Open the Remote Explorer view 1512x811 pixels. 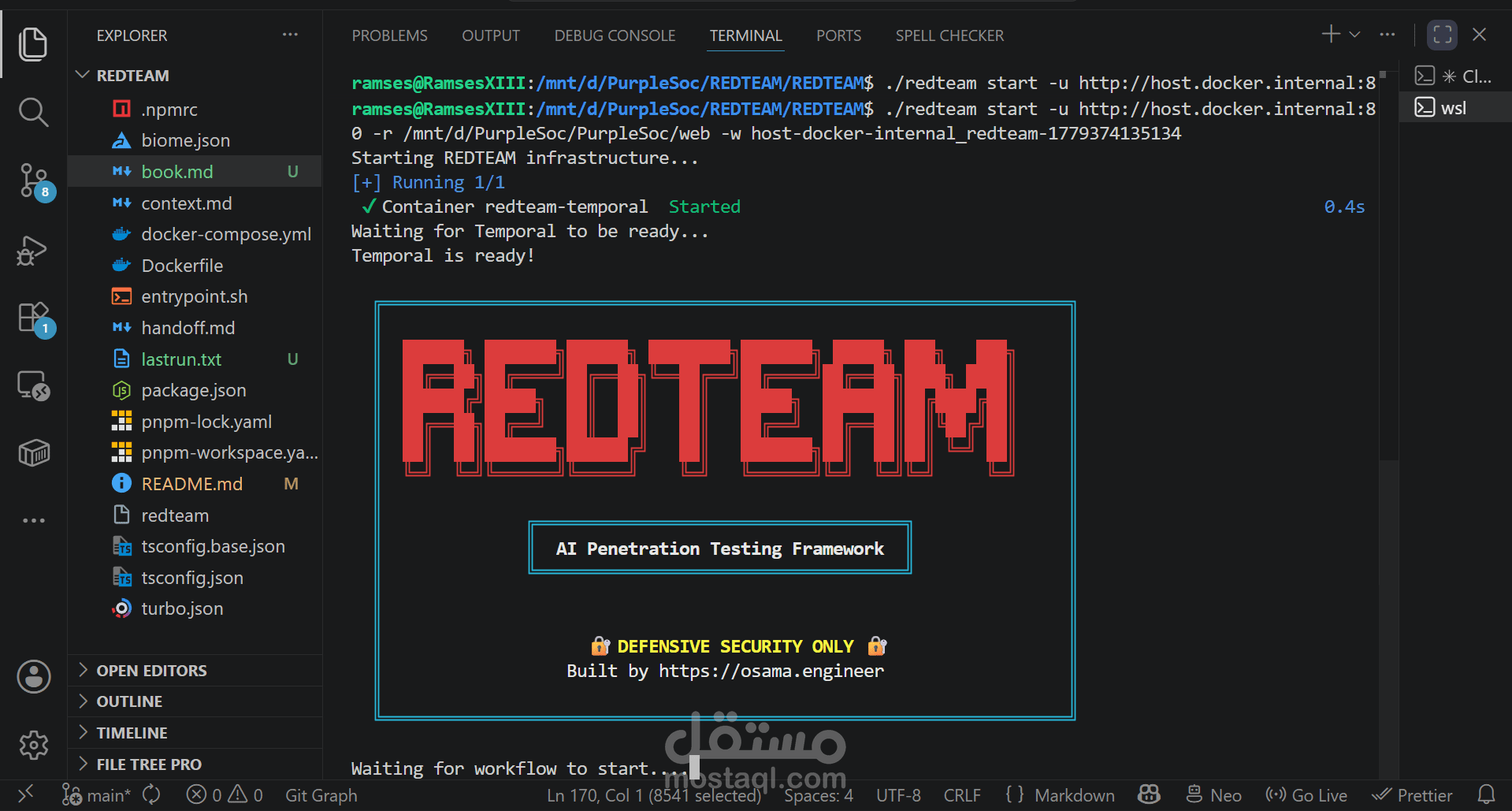point(33,385)
